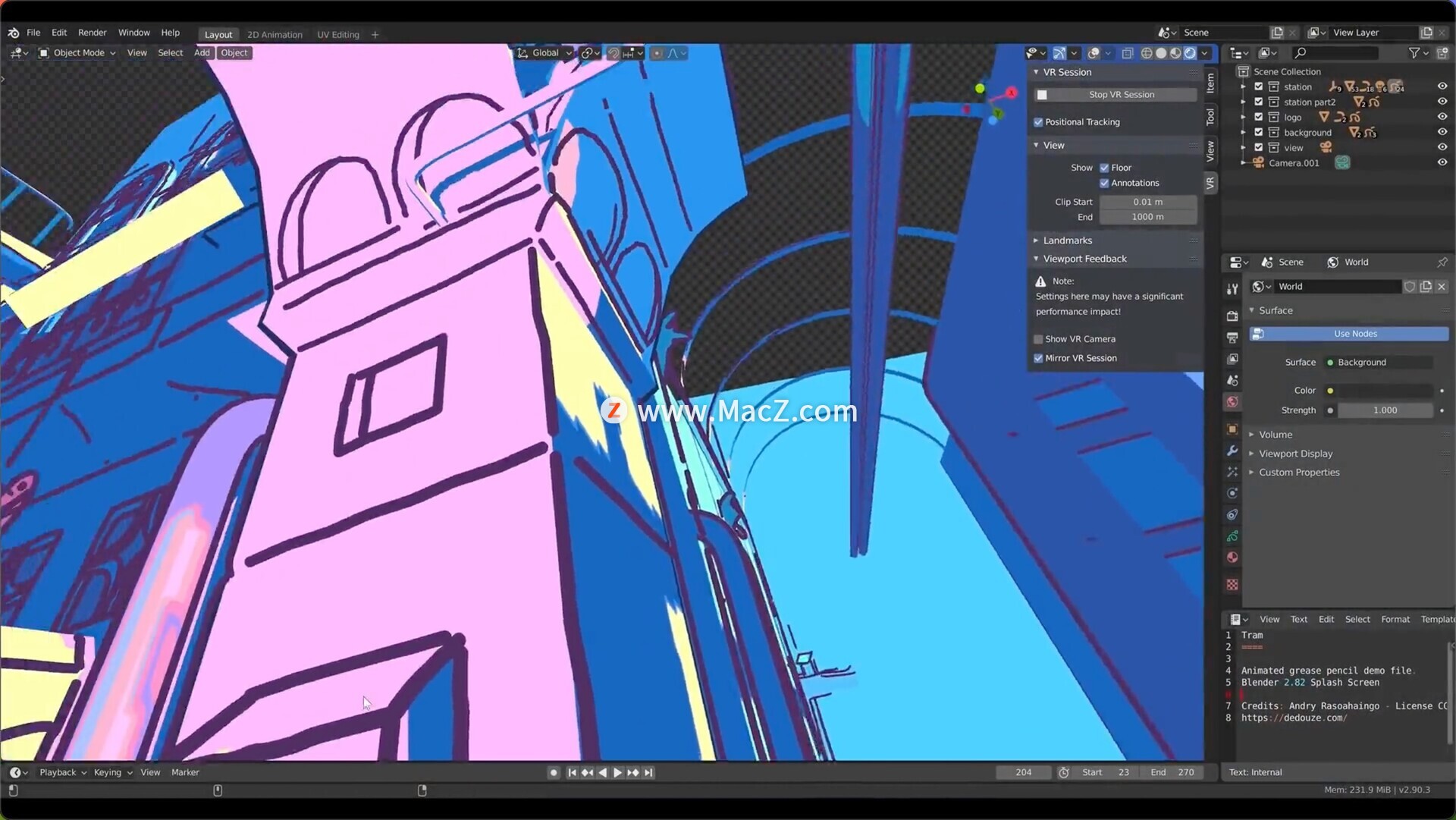Open the Item sidebar tab
This screenshot has width=1456, height=820.
pos(1210,83)
